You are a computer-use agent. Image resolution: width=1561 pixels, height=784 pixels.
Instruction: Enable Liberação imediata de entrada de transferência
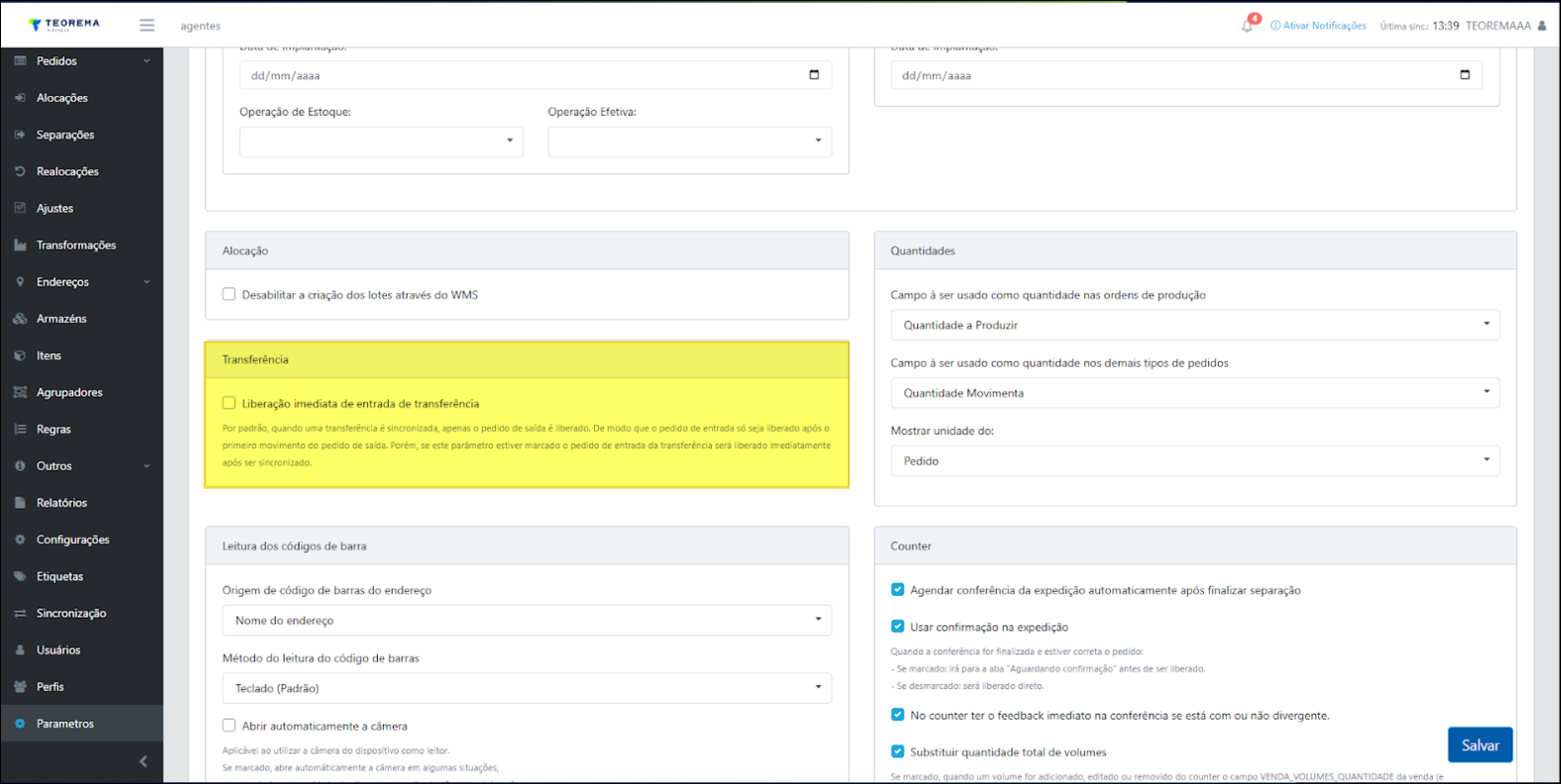229,403
